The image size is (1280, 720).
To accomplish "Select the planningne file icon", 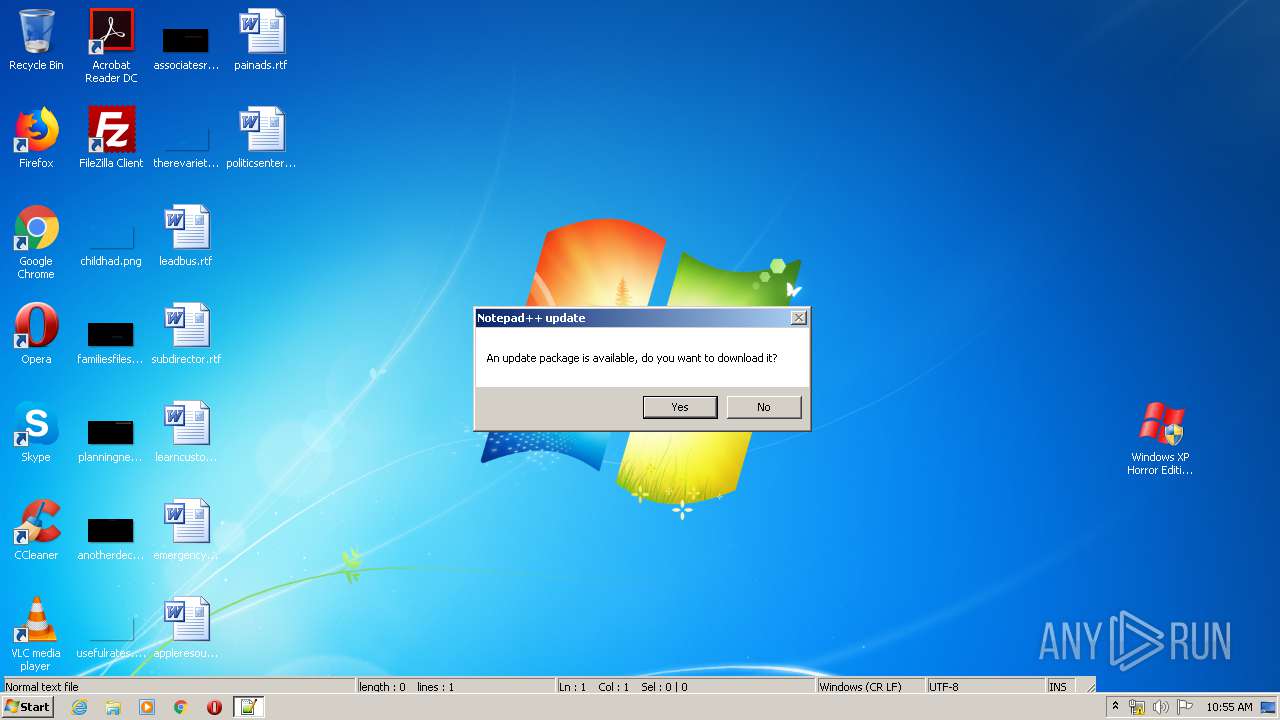I will [x=111, y=440].
